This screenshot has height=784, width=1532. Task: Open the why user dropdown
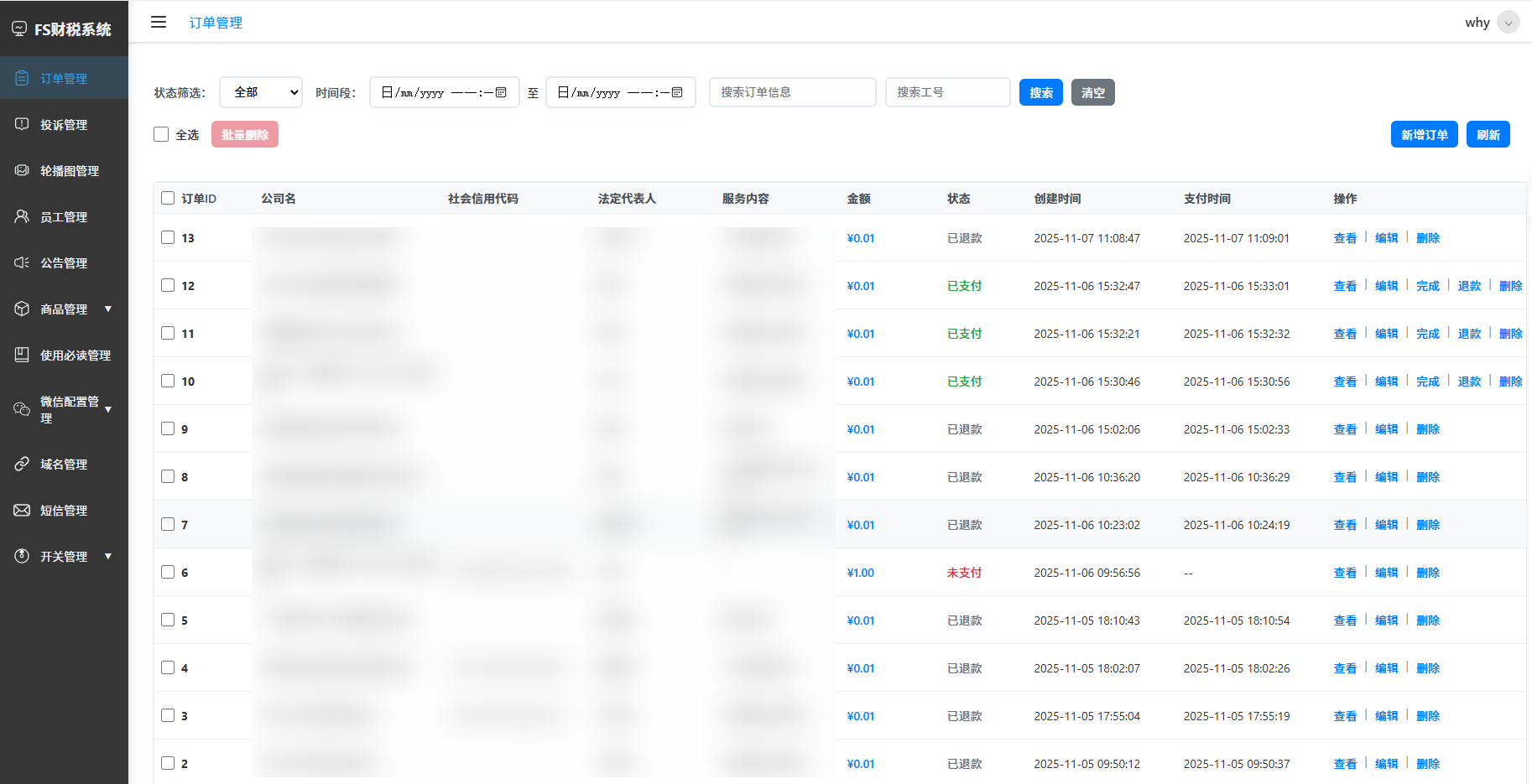[1508, 23]
